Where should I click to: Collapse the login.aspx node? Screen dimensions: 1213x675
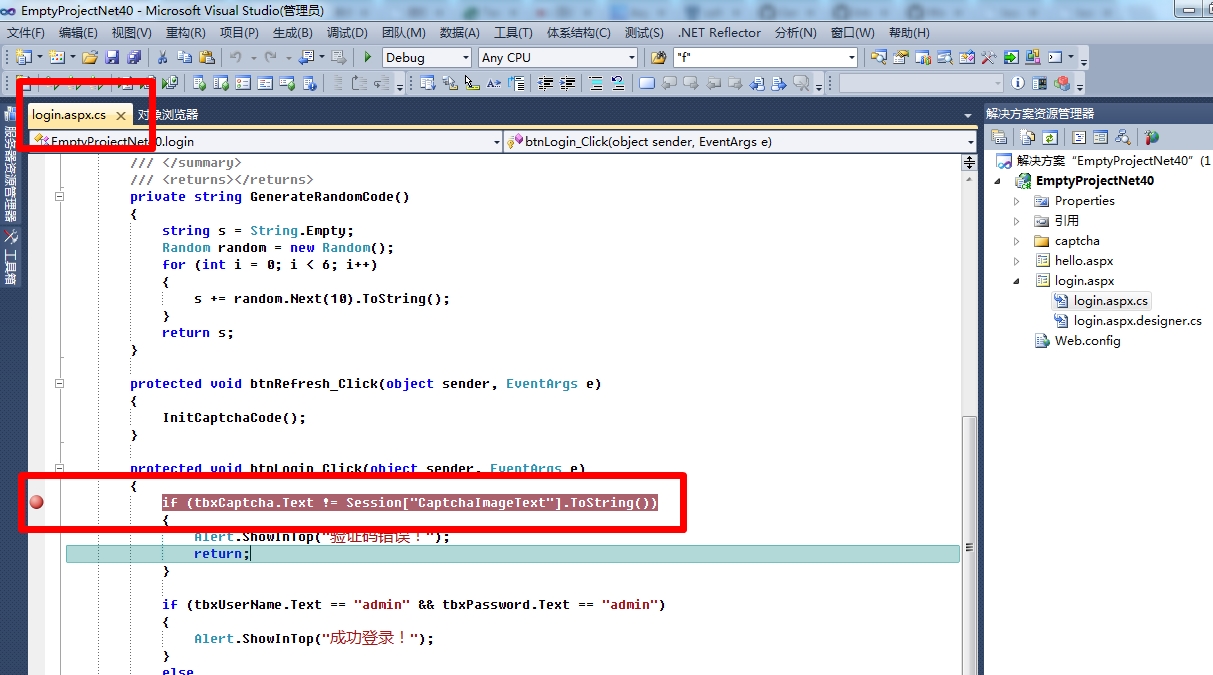tap(1017, 281)
